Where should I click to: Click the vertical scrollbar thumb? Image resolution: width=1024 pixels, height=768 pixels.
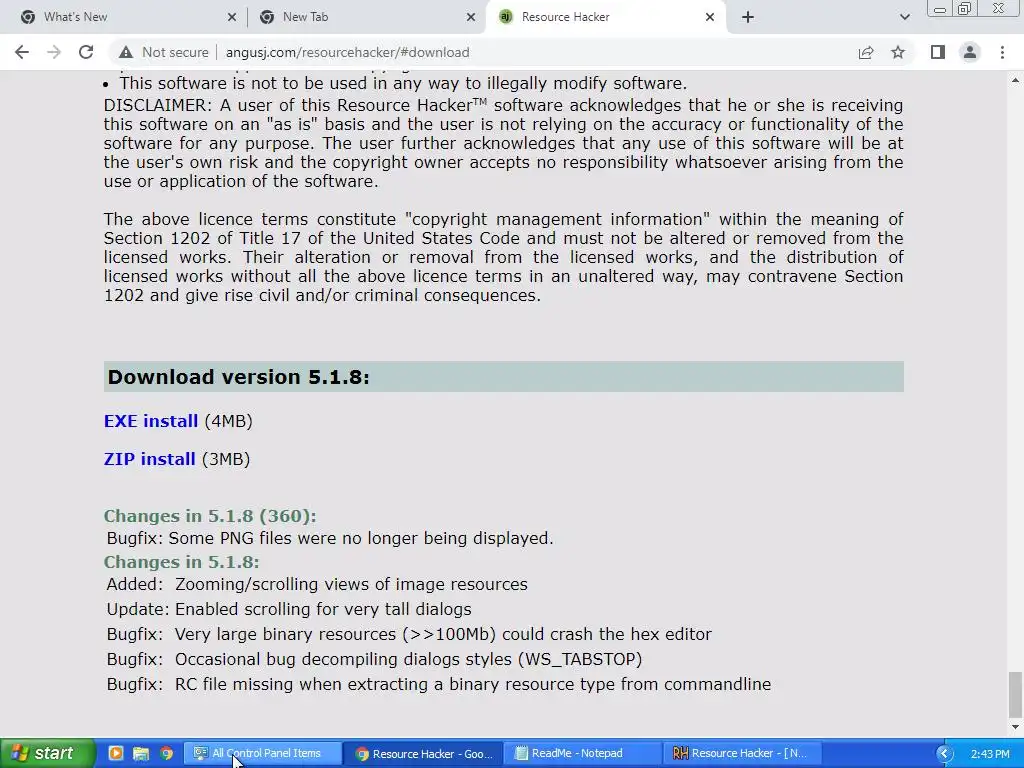pos(1016,694)
